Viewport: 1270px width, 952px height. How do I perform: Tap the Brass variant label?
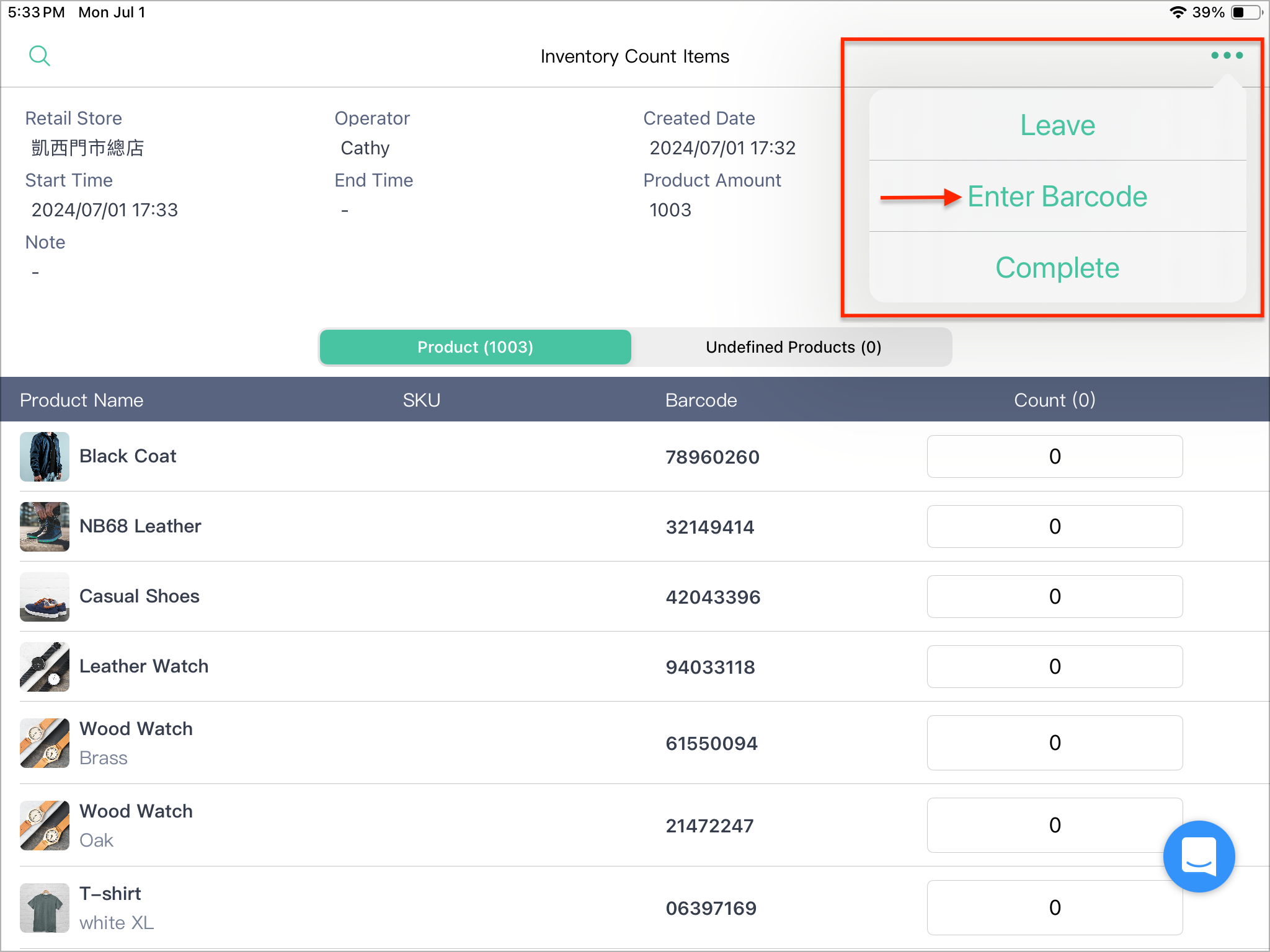tap(104, 758)
